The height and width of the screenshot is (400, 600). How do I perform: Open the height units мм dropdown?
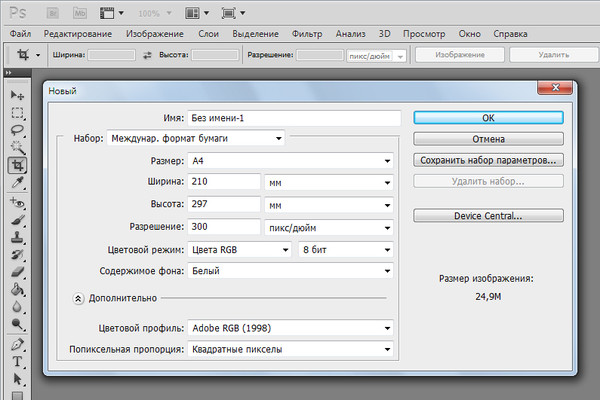point(329,206)
